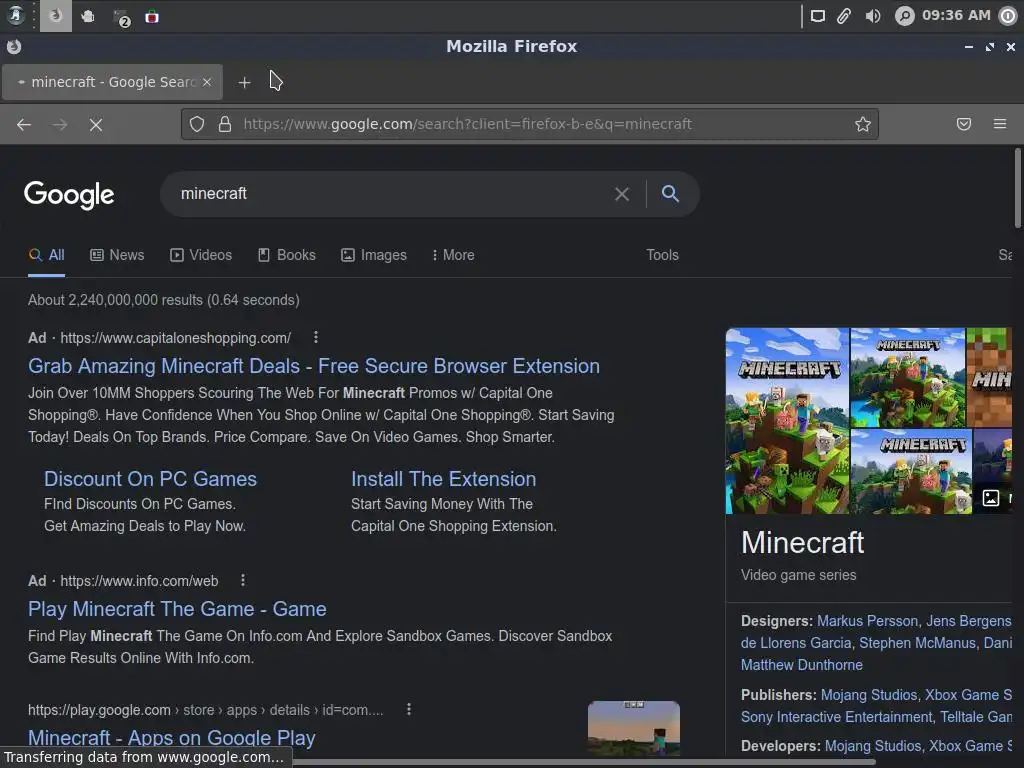Click the volume speaker icon
1024x768 pixels.
872,16
